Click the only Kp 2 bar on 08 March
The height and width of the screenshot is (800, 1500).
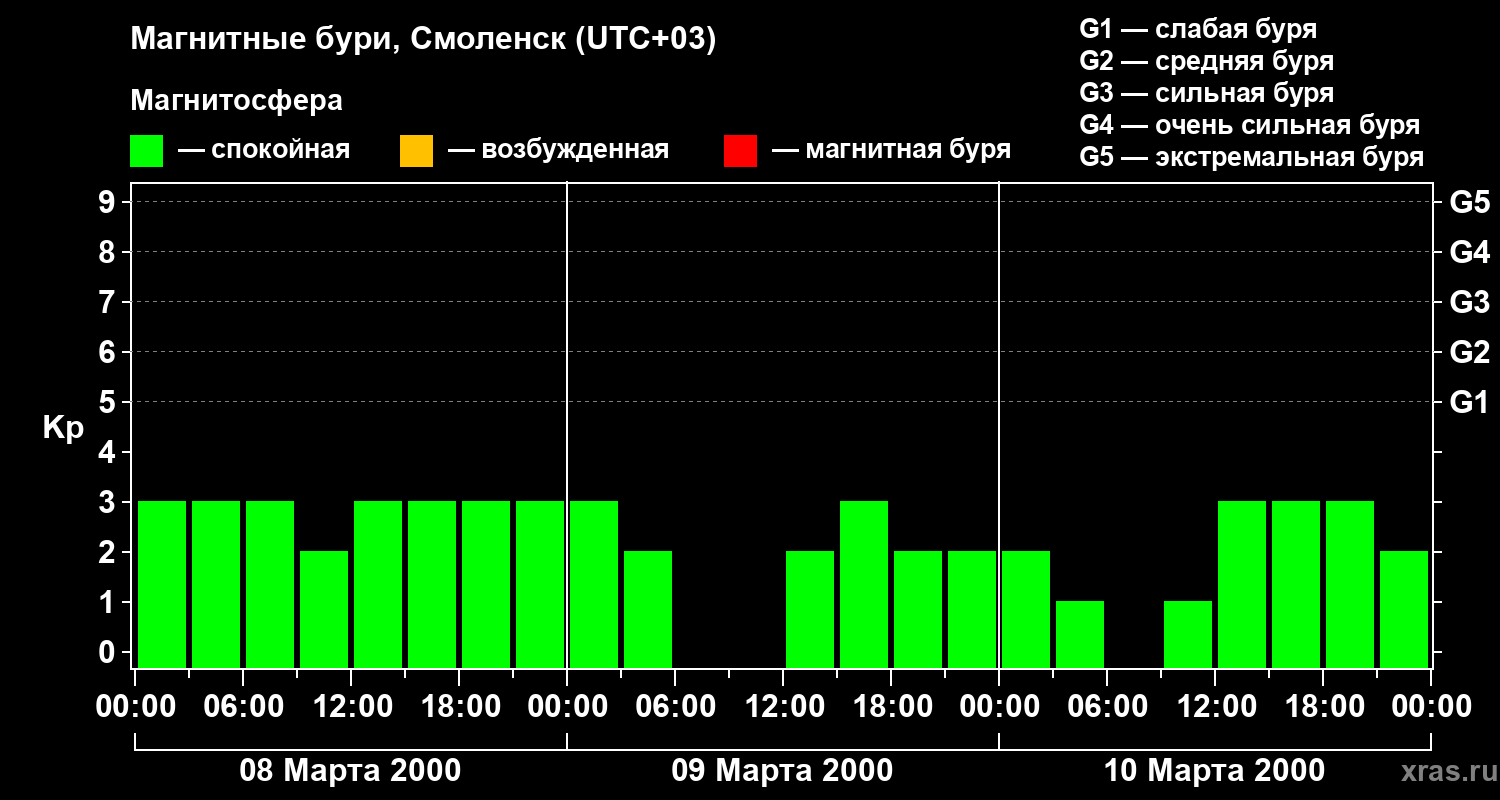324,609
